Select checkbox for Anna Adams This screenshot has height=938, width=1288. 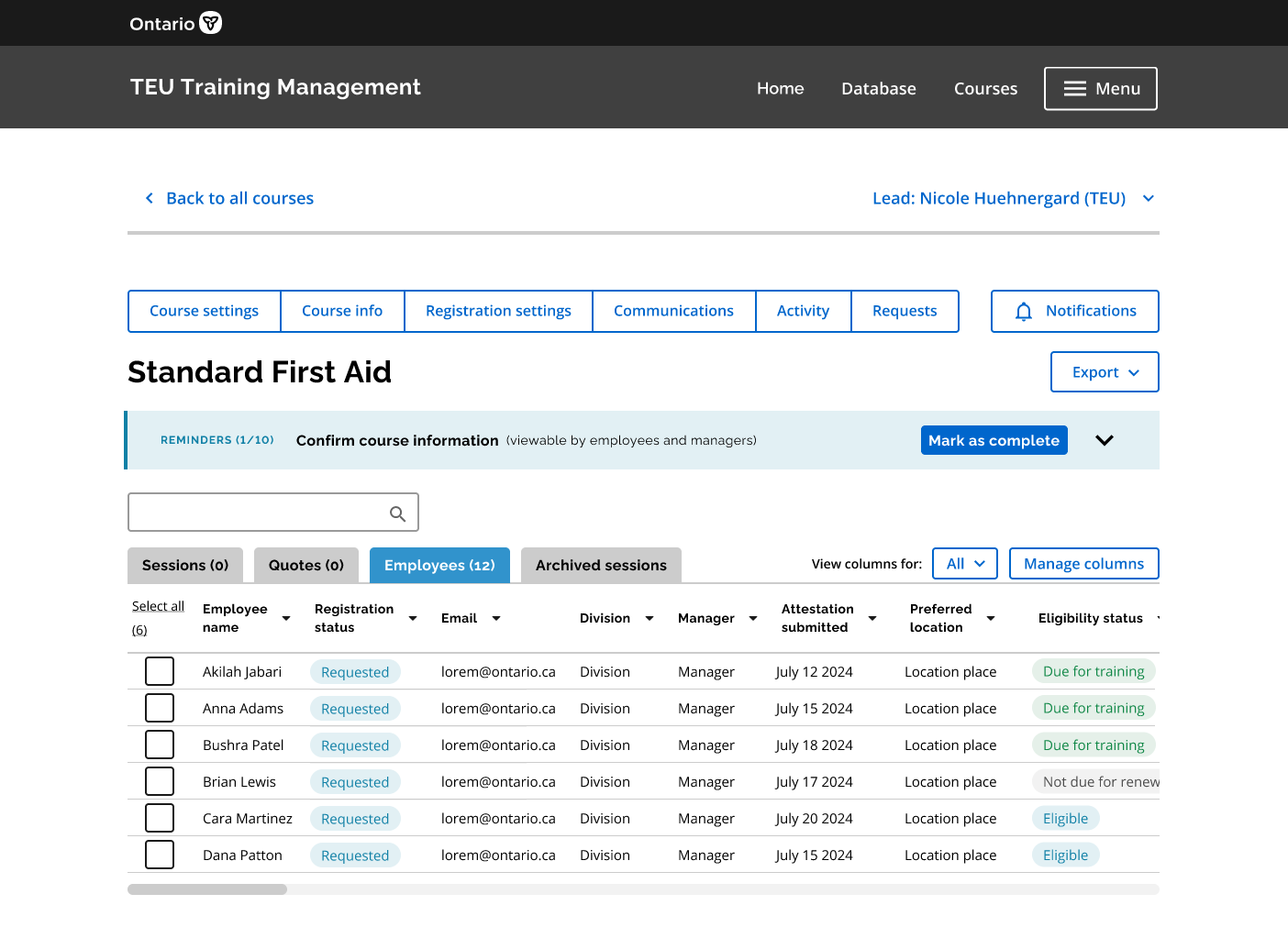point(160,708)
